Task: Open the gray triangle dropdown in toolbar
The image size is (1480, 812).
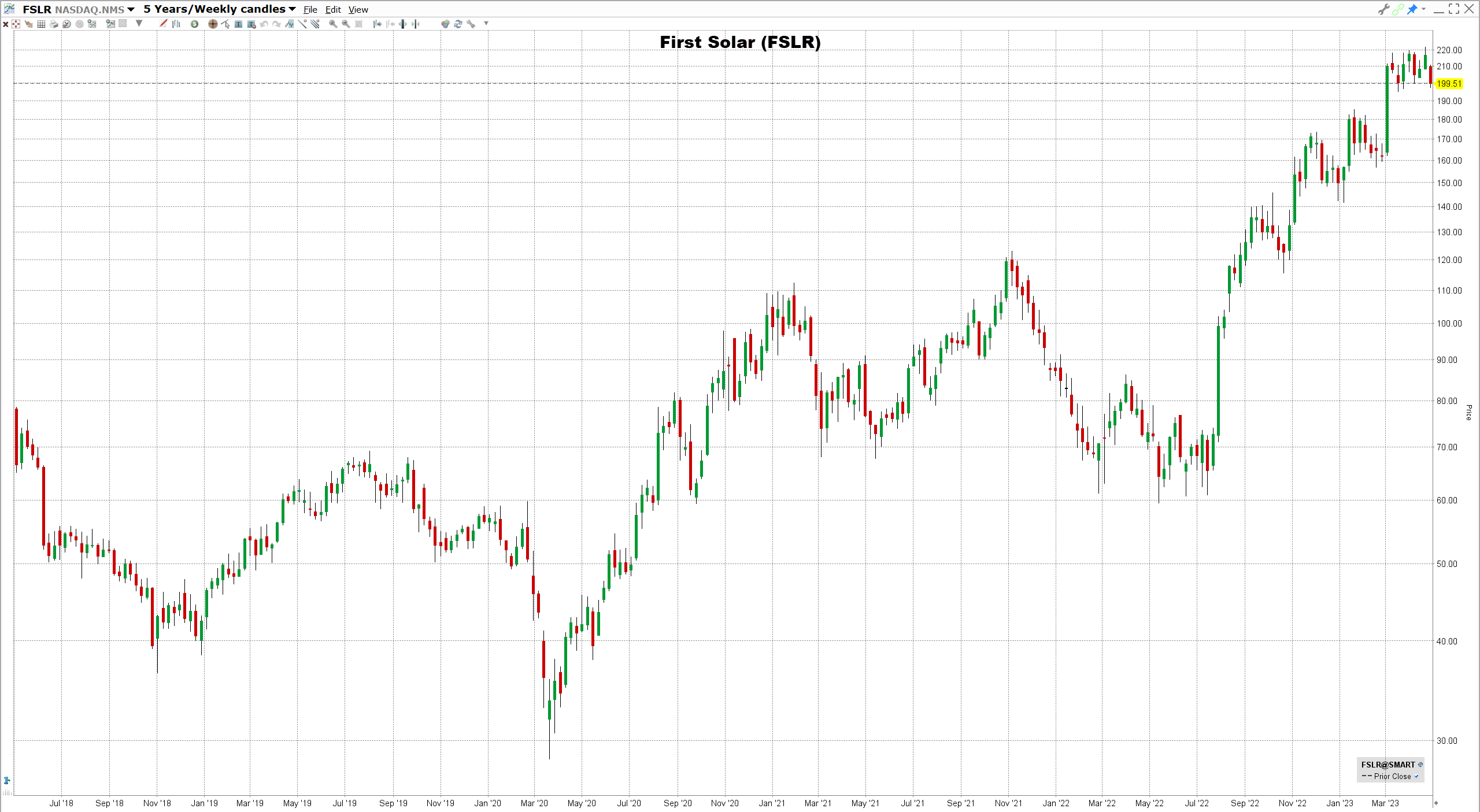Action: coord(139,24)
